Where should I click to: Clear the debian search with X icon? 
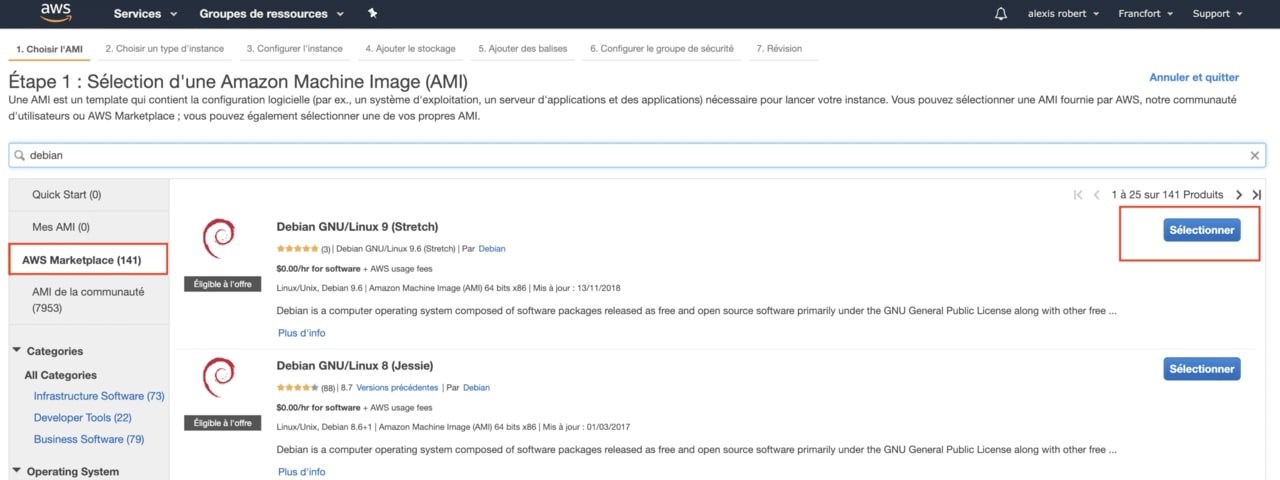[x=1255, y=156]
